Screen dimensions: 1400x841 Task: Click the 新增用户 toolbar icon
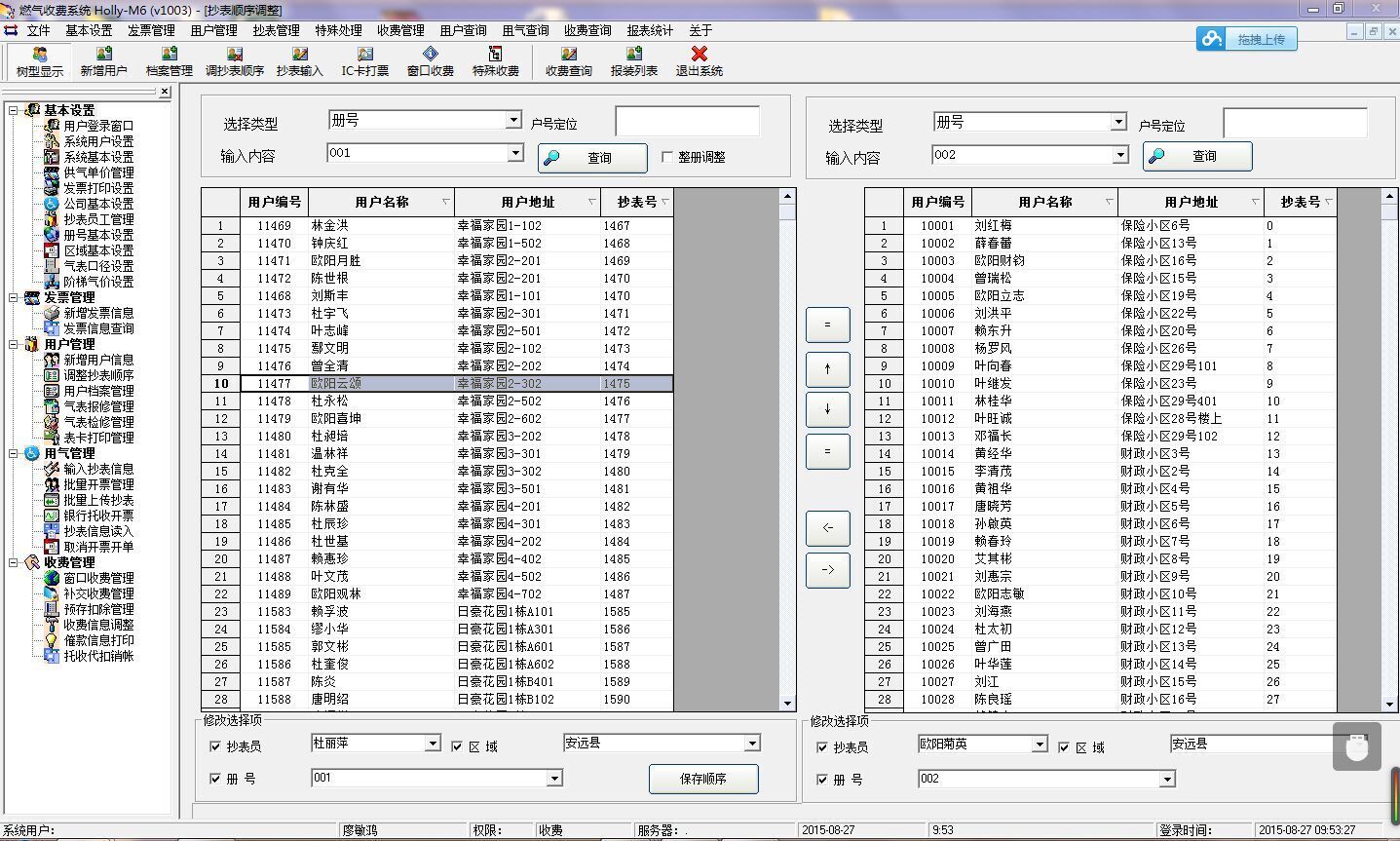coord(103,60)
